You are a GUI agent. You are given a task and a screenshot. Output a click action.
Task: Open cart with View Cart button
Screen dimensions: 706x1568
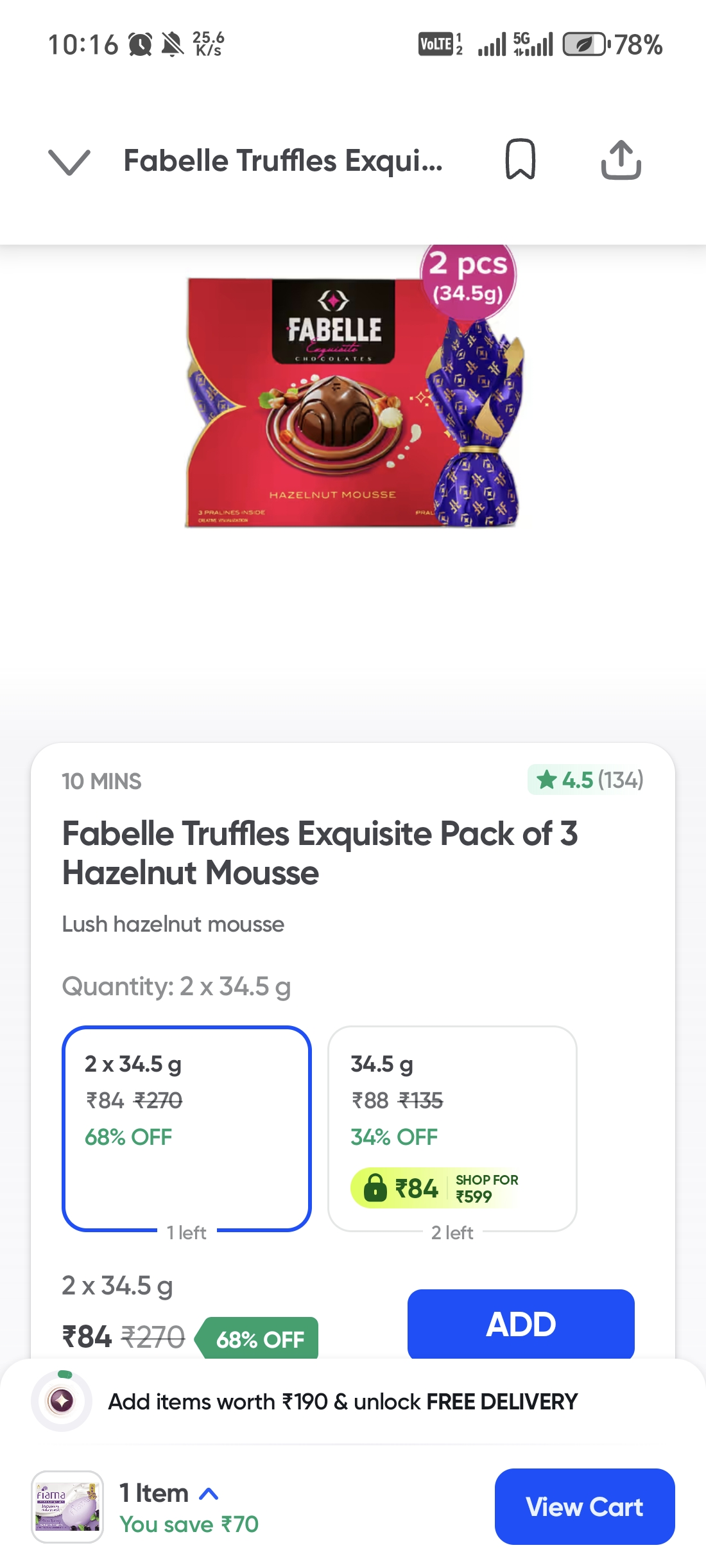coord(584,1506)
